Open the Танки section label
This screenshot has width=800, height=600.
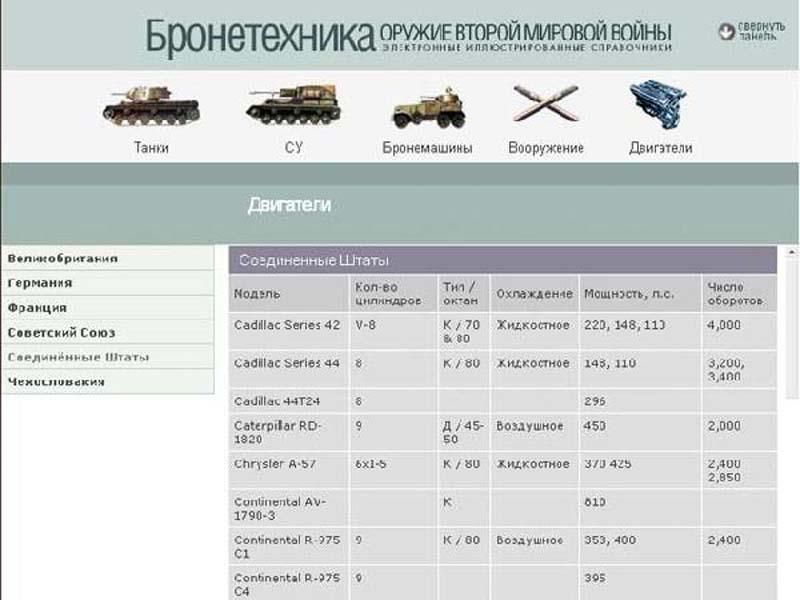pos(151,148)
